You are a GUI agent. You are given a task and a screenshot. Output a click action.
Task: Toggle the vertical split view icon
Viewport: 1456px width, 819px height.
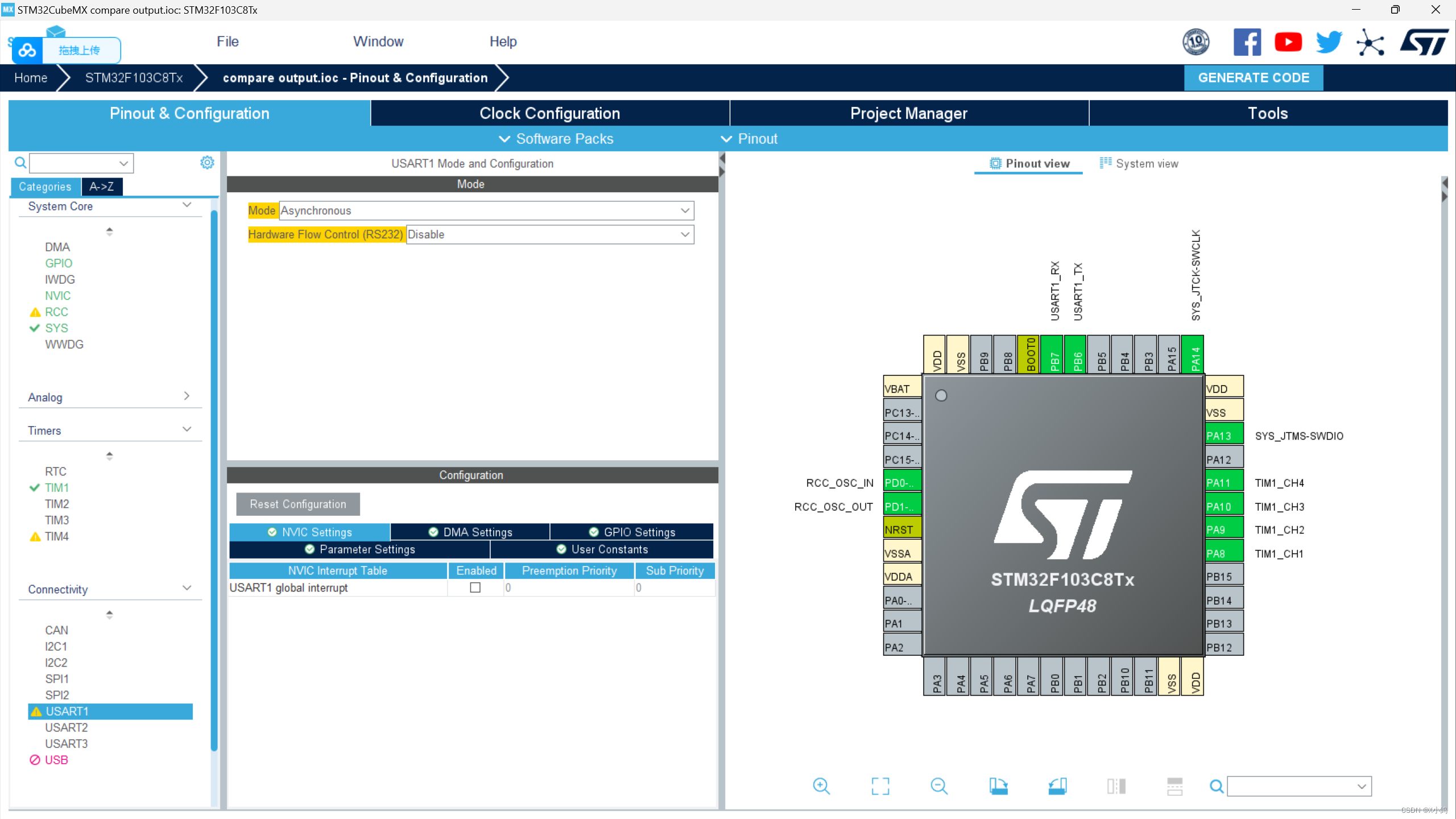(1116, 786)
